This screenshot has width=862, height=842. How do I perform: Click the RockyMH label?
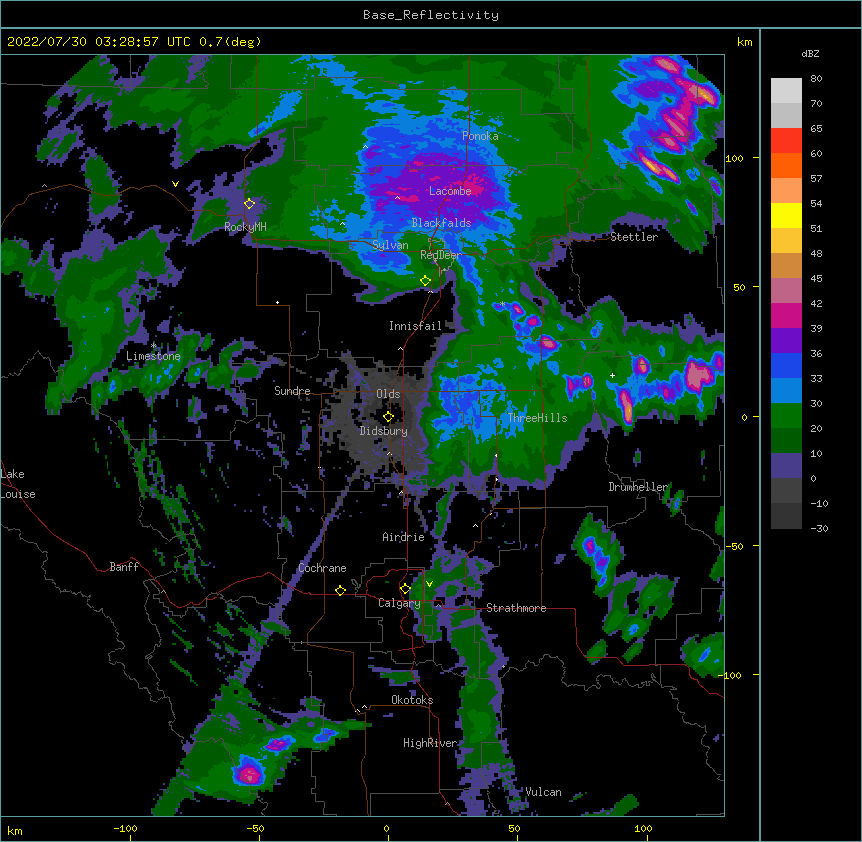click(x=245, y=227)
